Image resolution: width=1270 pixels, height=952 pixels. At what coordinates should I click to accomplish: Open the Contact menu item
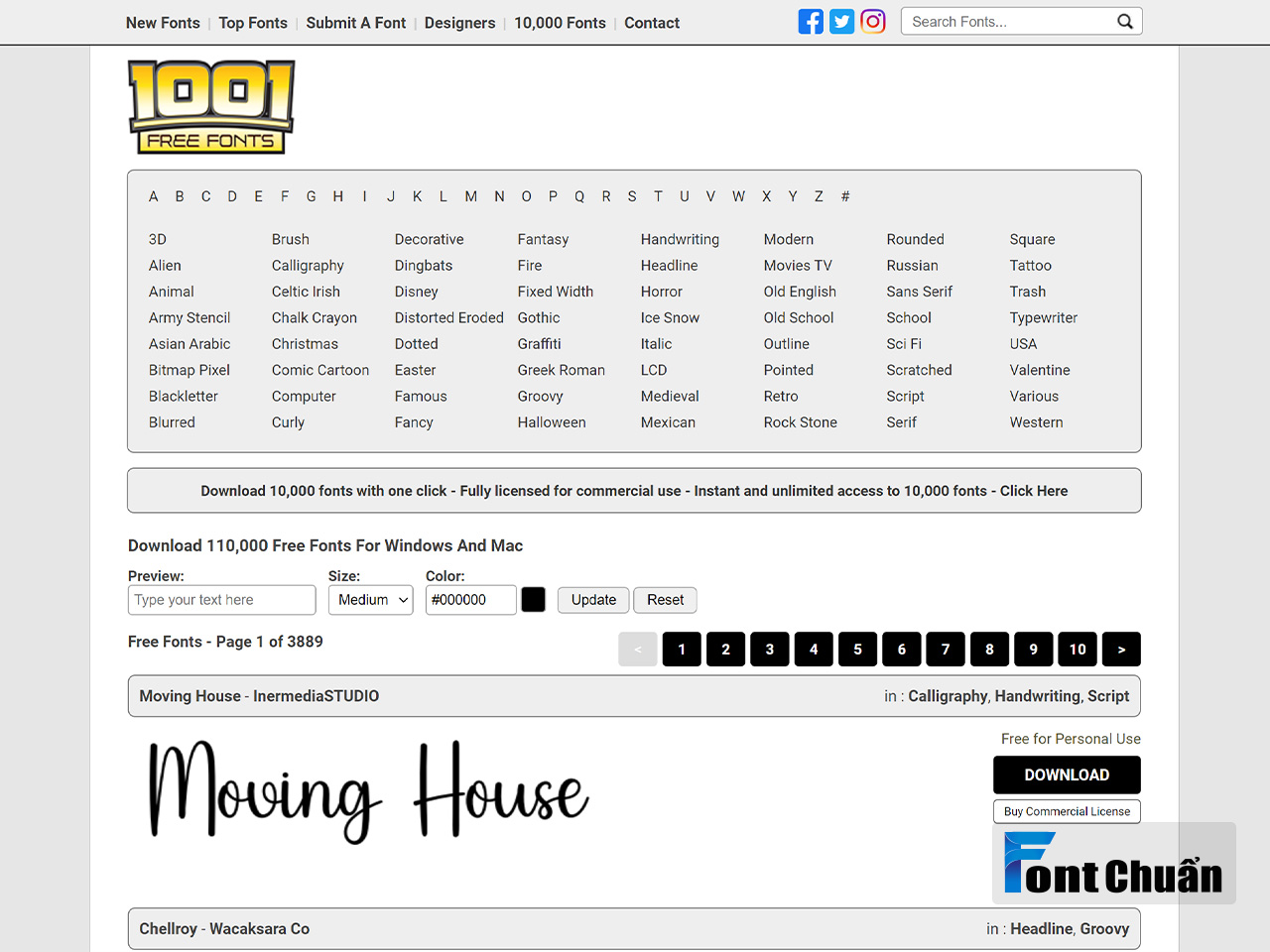click(x=652, y=23)
